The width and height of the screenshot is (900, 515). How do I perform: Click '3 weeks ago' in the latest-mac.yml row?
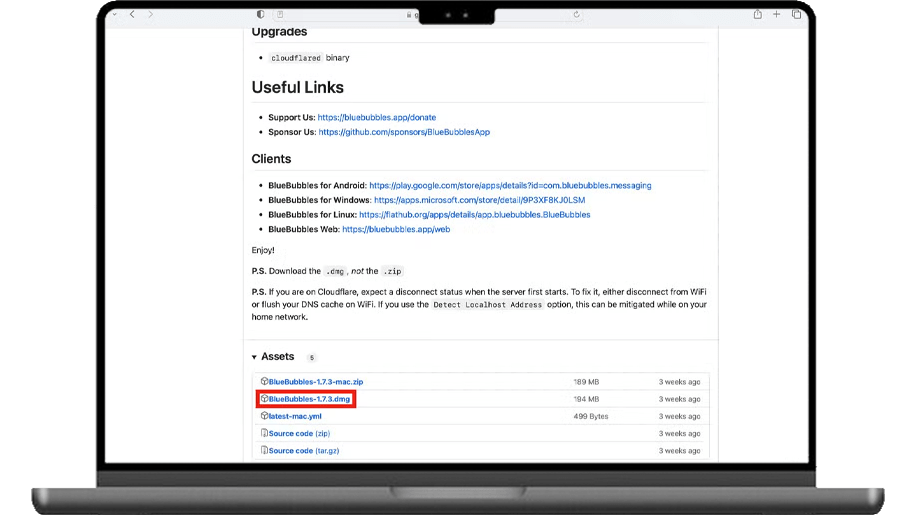tap(680, 416)
